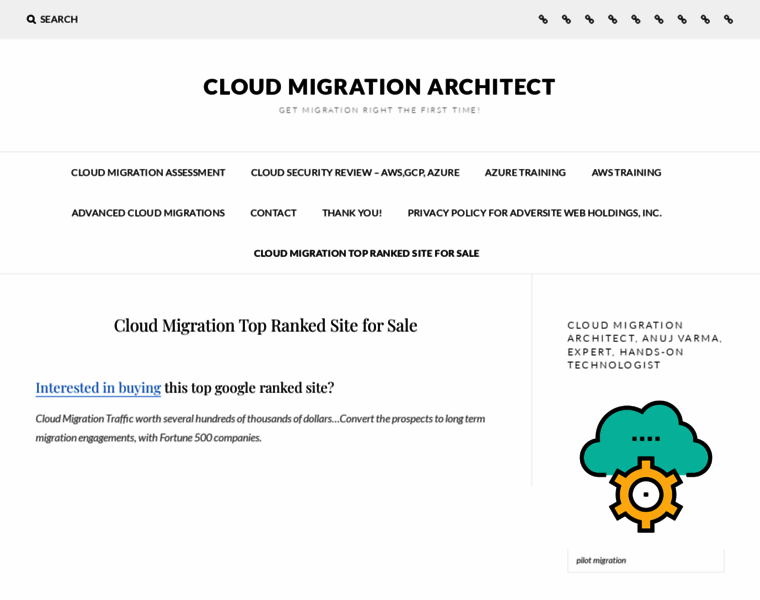The width and height of the screenshot is (760, 600).
Task: Click the second link icon in top bar
Action: tap(566, 19)
